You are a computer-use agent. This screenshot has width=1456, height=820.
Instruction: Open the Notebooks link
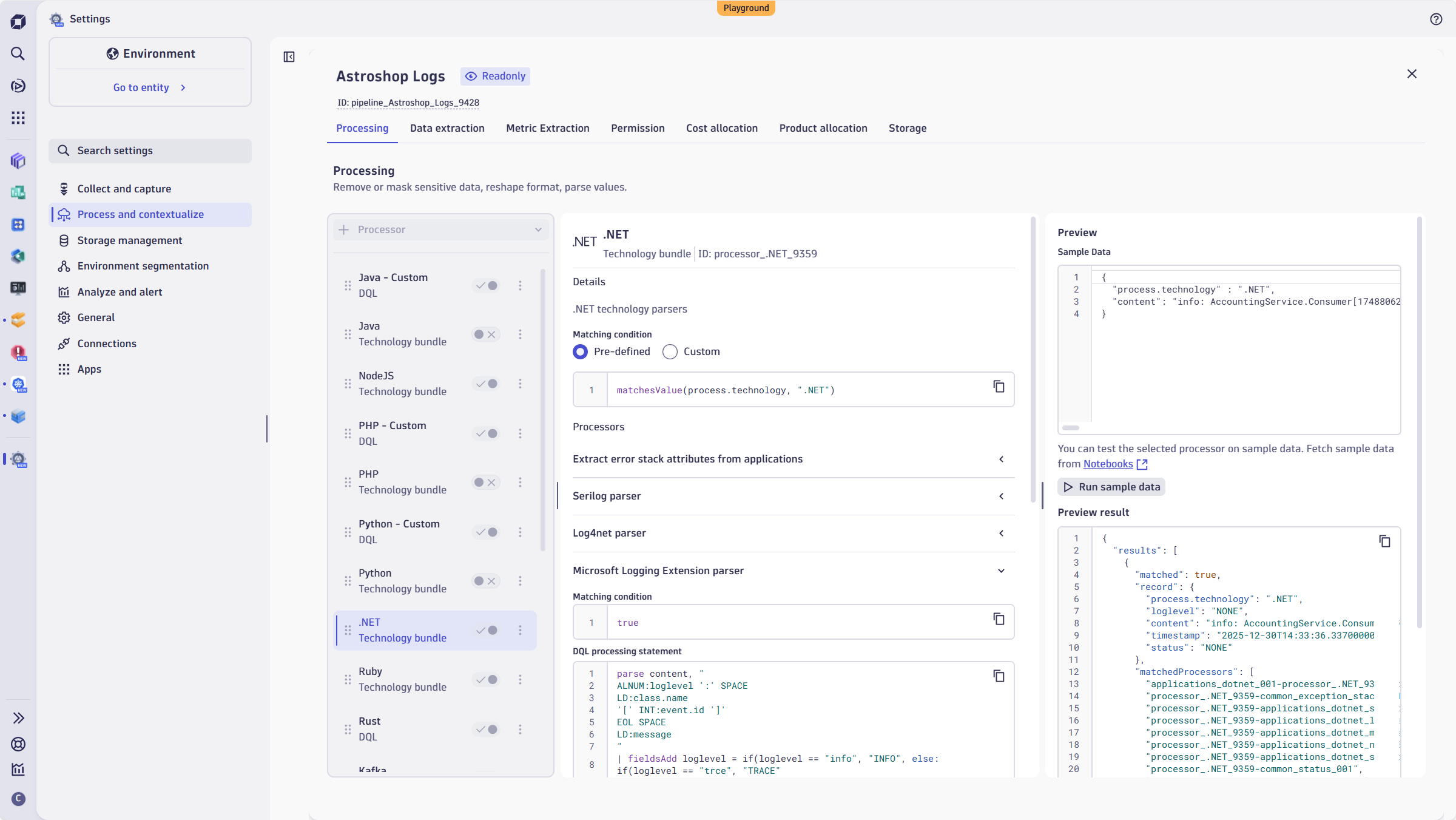1108,464
